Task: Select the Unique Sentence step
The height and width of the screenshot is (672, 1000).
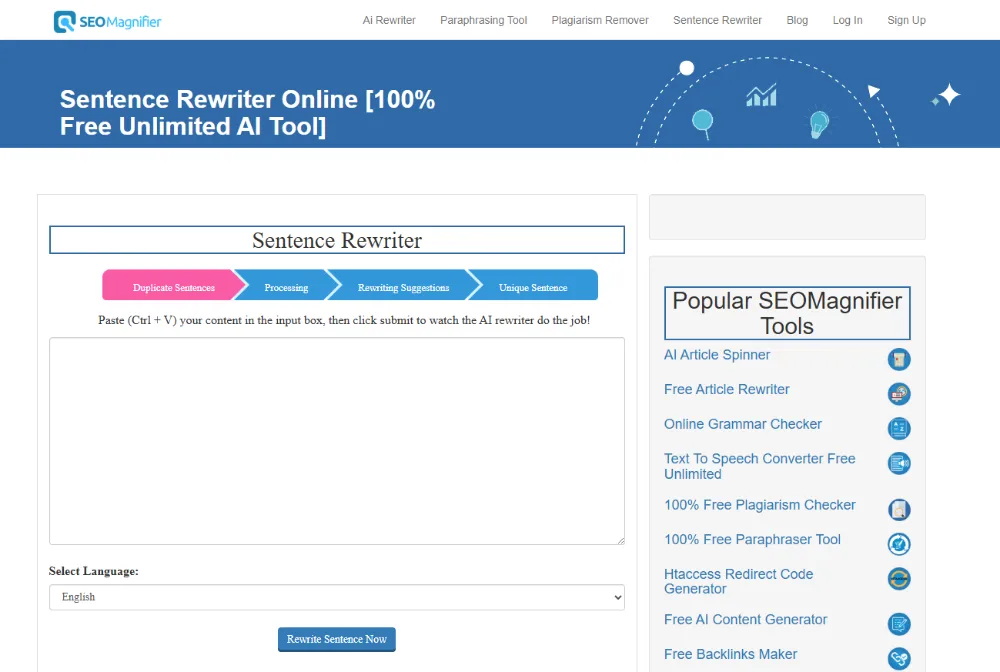Action: [x=533, y=285]
